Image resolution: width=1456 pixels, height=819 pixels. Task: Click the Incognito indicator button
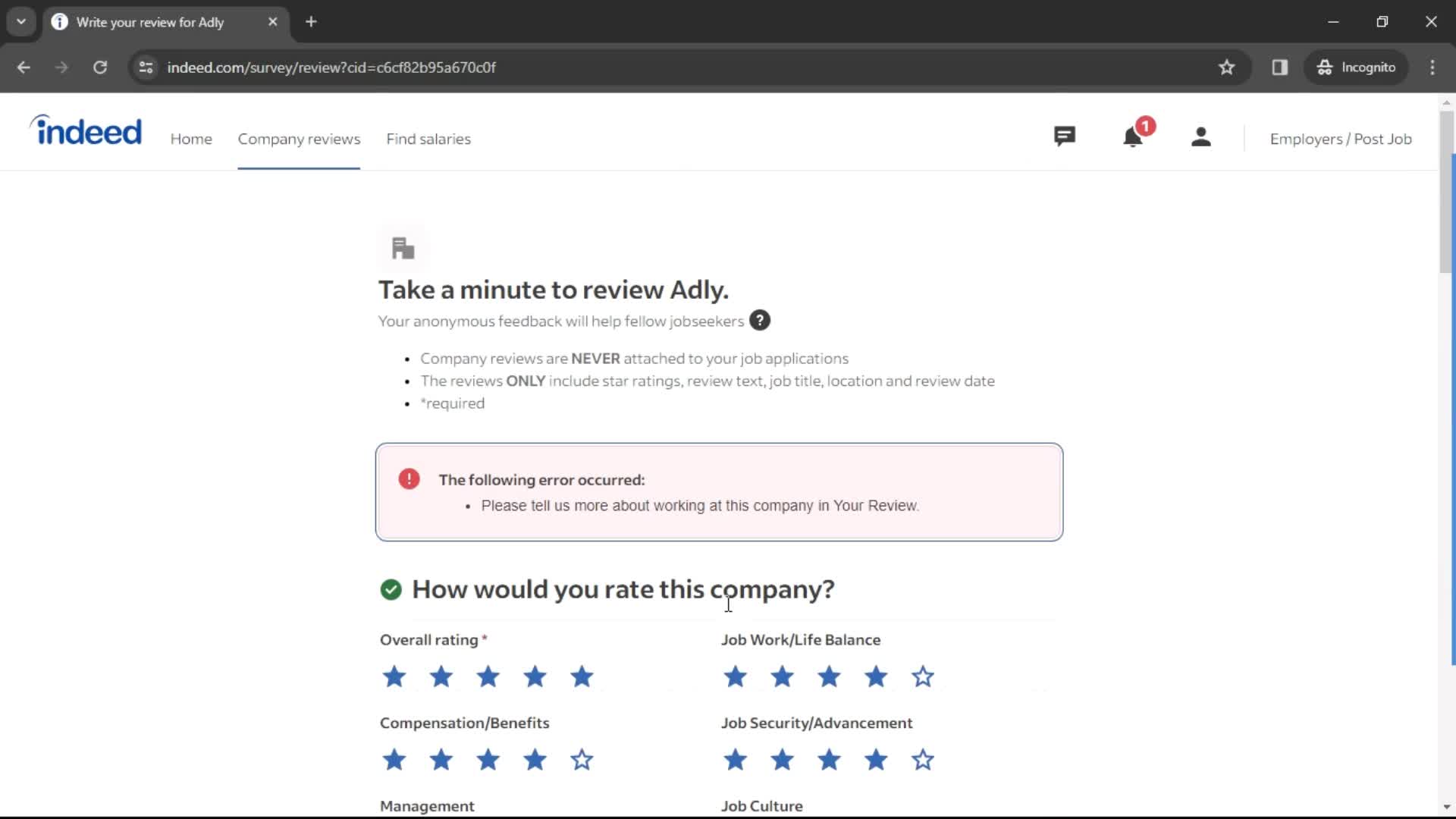click(x=1357, y=67)
